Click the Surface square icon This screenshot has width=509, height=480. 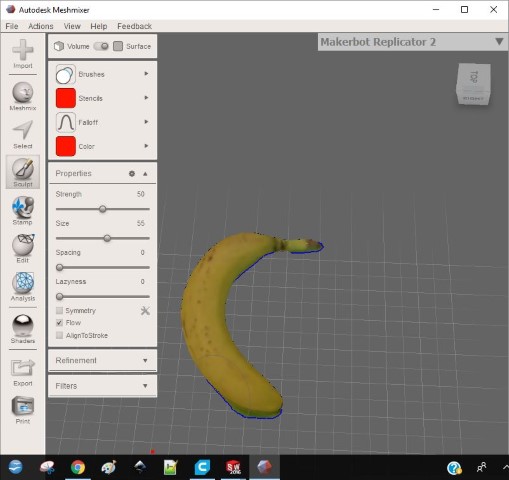[118, 46]
